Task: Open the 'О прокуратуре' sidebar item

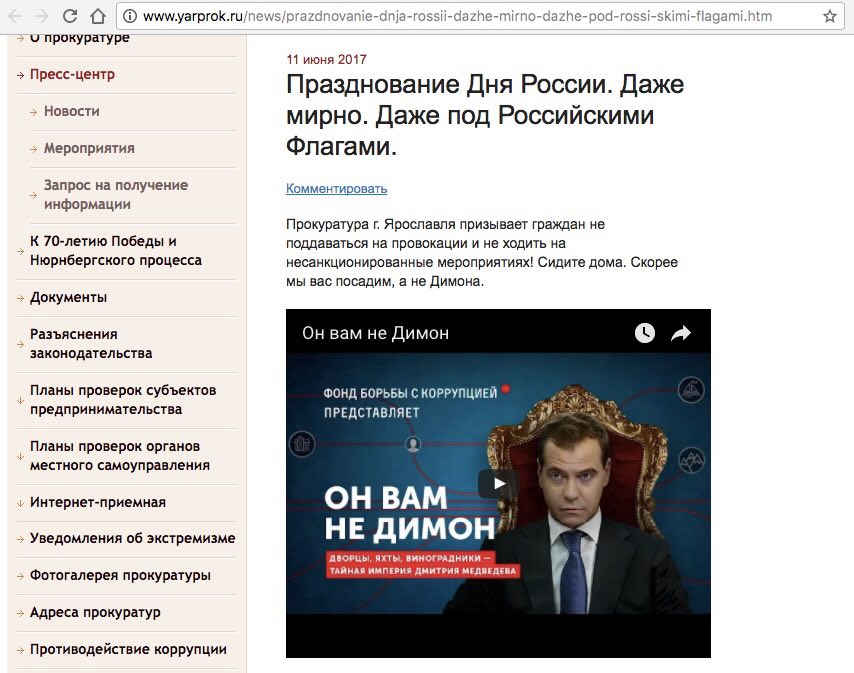Action: point(80,38)
